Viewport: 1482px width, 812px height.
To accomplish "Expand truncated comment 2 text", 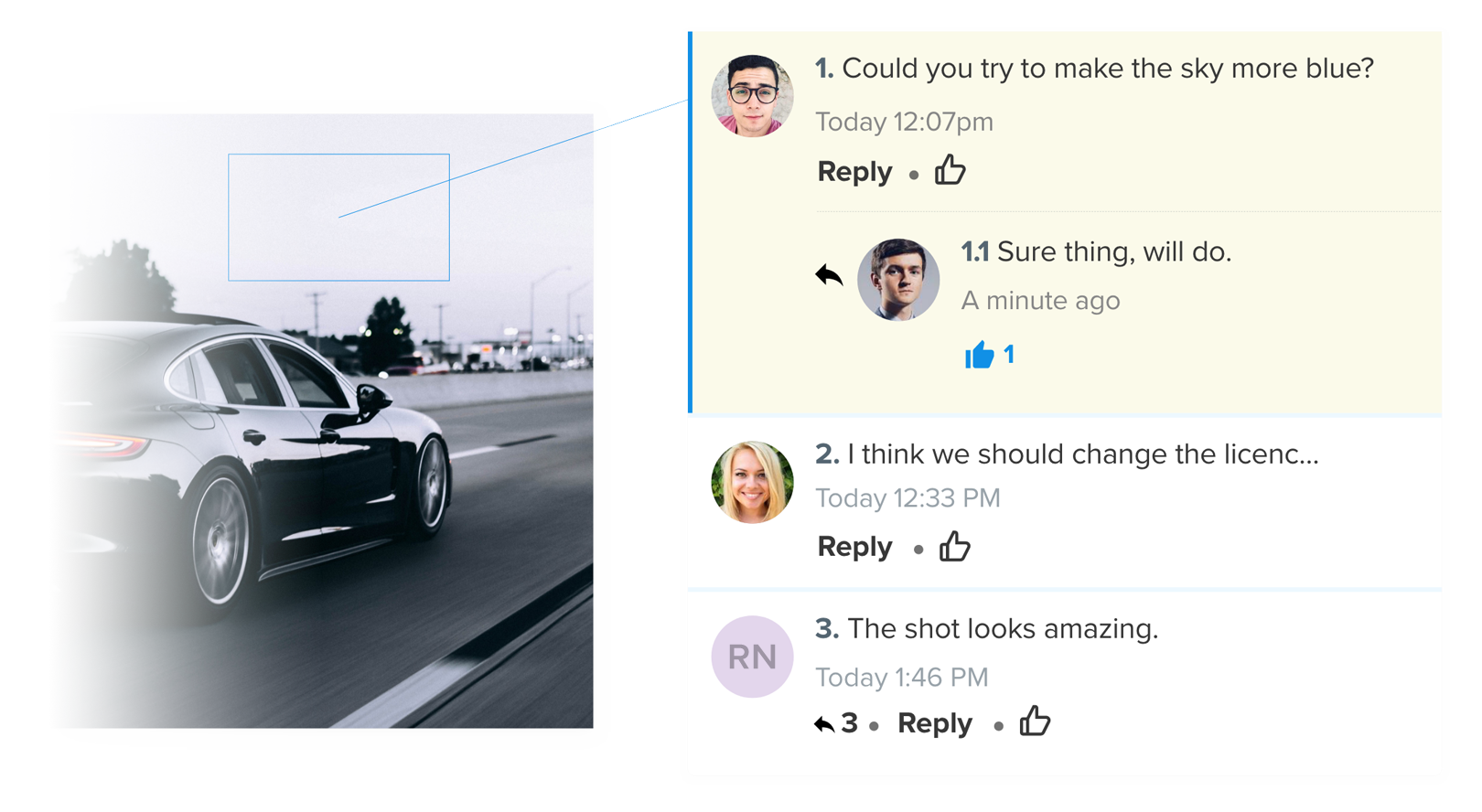I will 1083,454.
